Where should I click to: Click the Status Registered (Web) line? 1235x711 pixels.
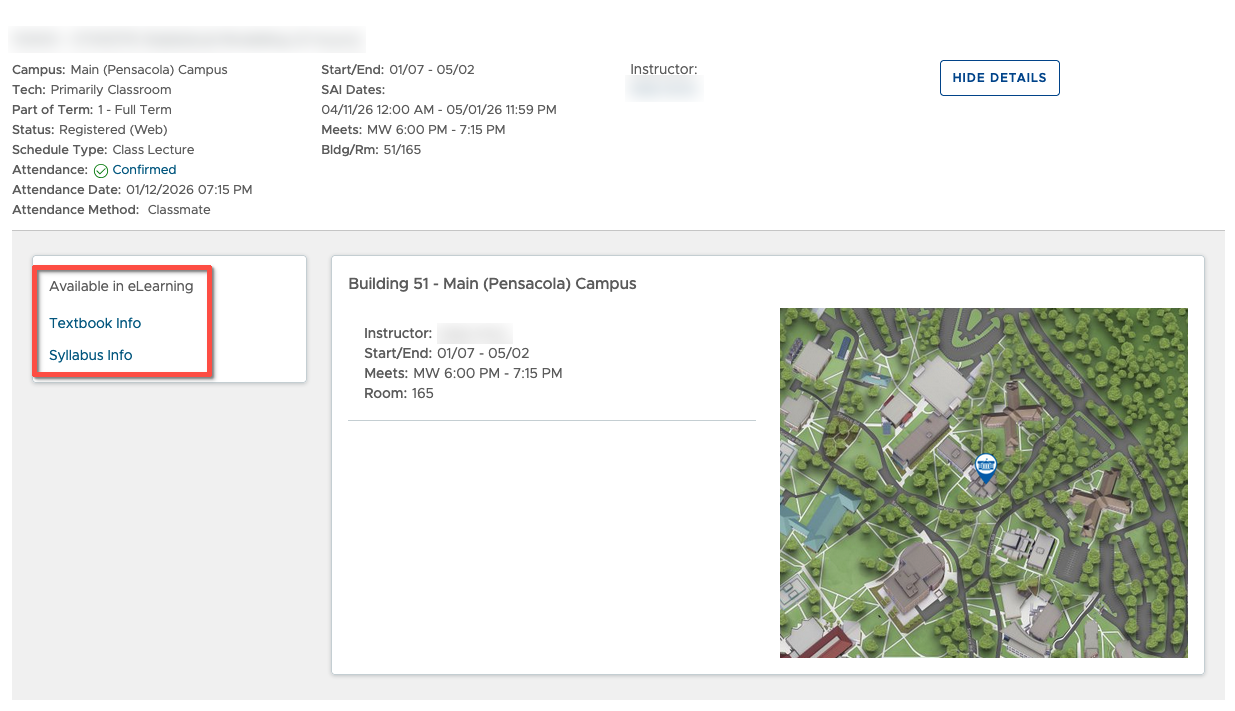point(90,130)
